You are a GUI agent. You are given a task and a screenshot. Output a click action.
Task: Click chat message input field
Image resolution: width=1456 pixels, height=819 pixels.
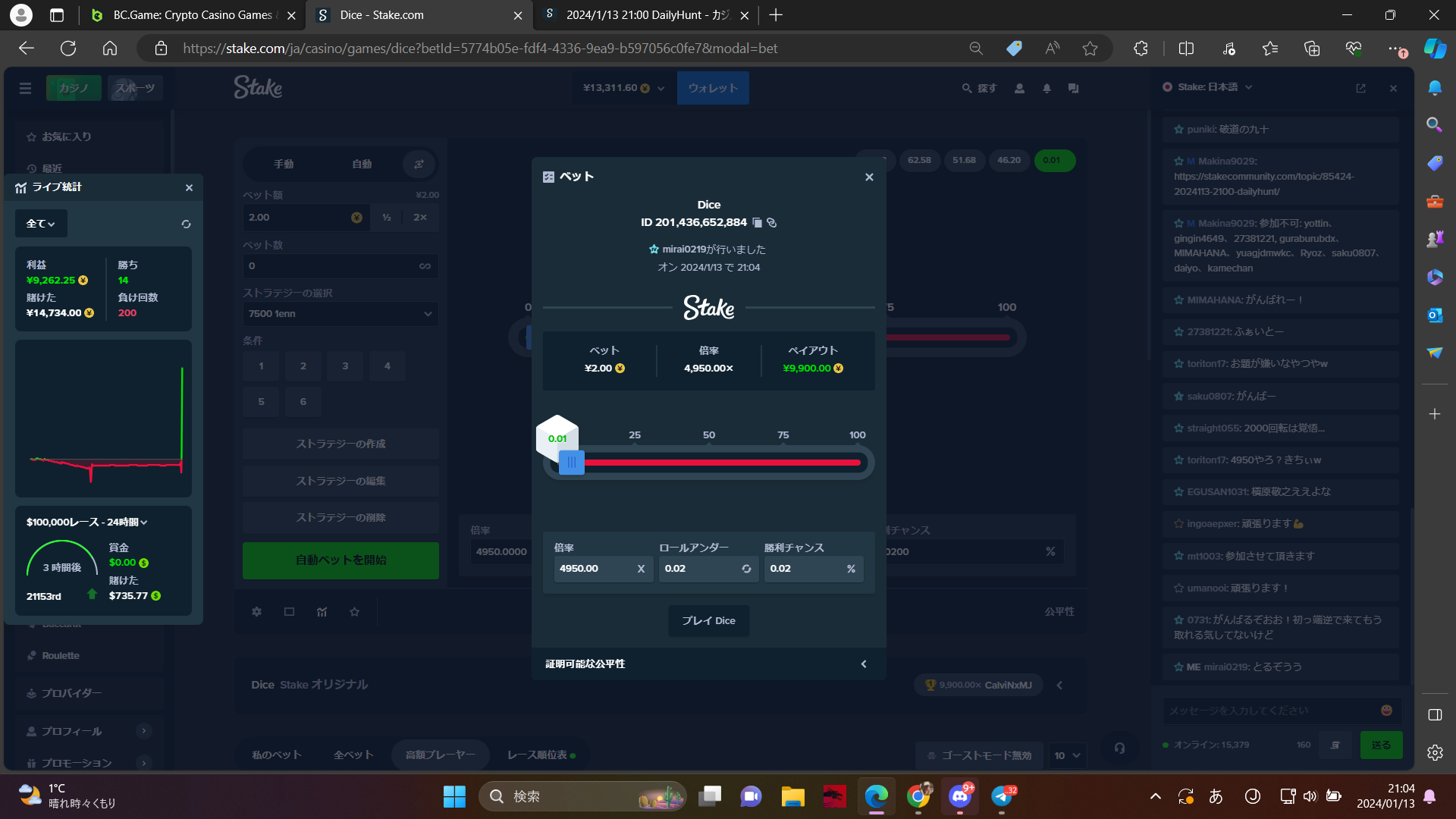pyautogui.click(x=1270, y=711)
